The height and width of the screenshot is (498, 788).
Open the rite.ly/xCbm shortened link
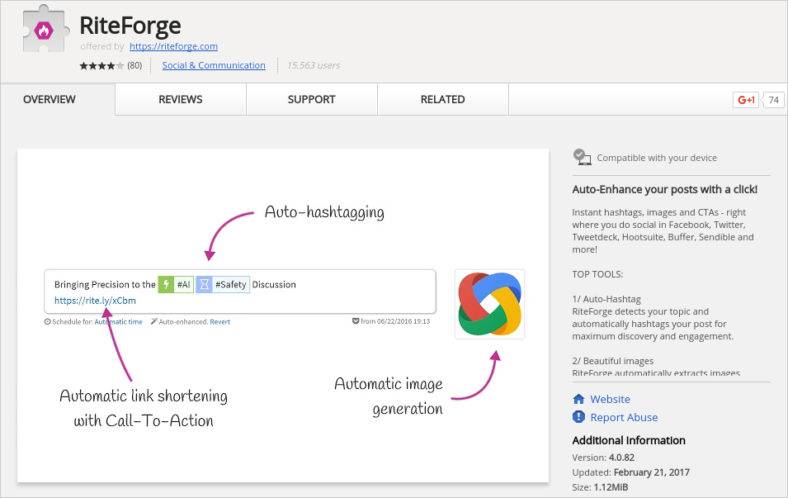(x=95, y=301)
